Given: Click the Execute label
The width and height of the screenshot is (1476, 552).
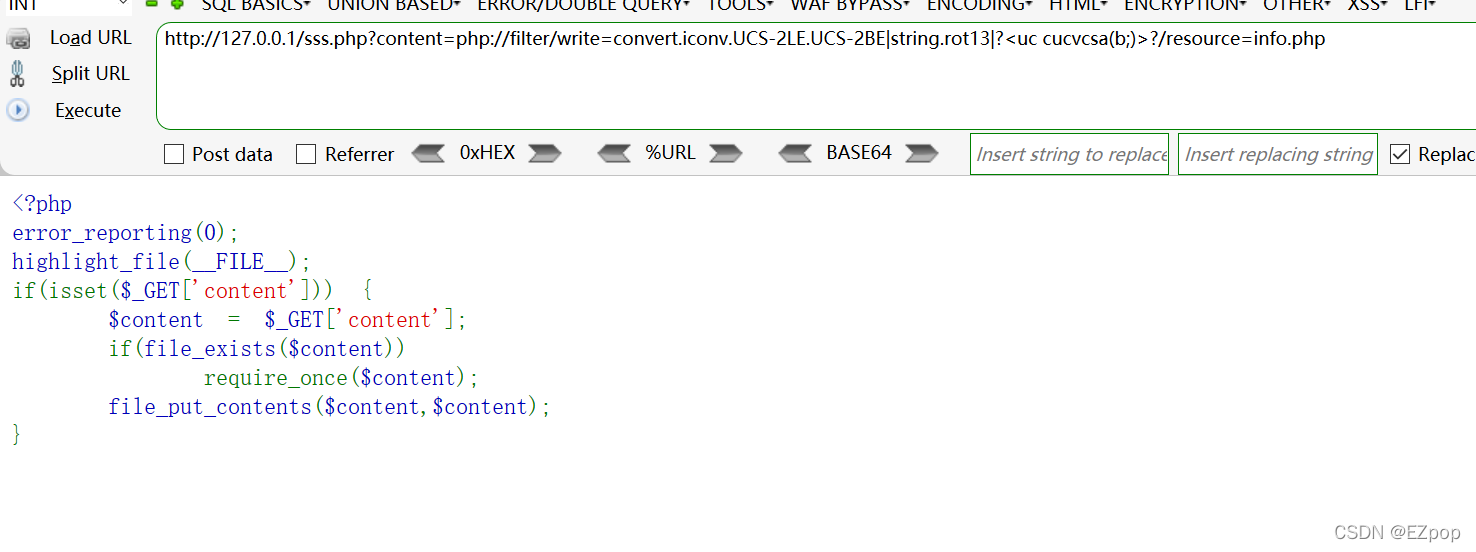Looking at the screenshot, I should click(x=88, y=110).
